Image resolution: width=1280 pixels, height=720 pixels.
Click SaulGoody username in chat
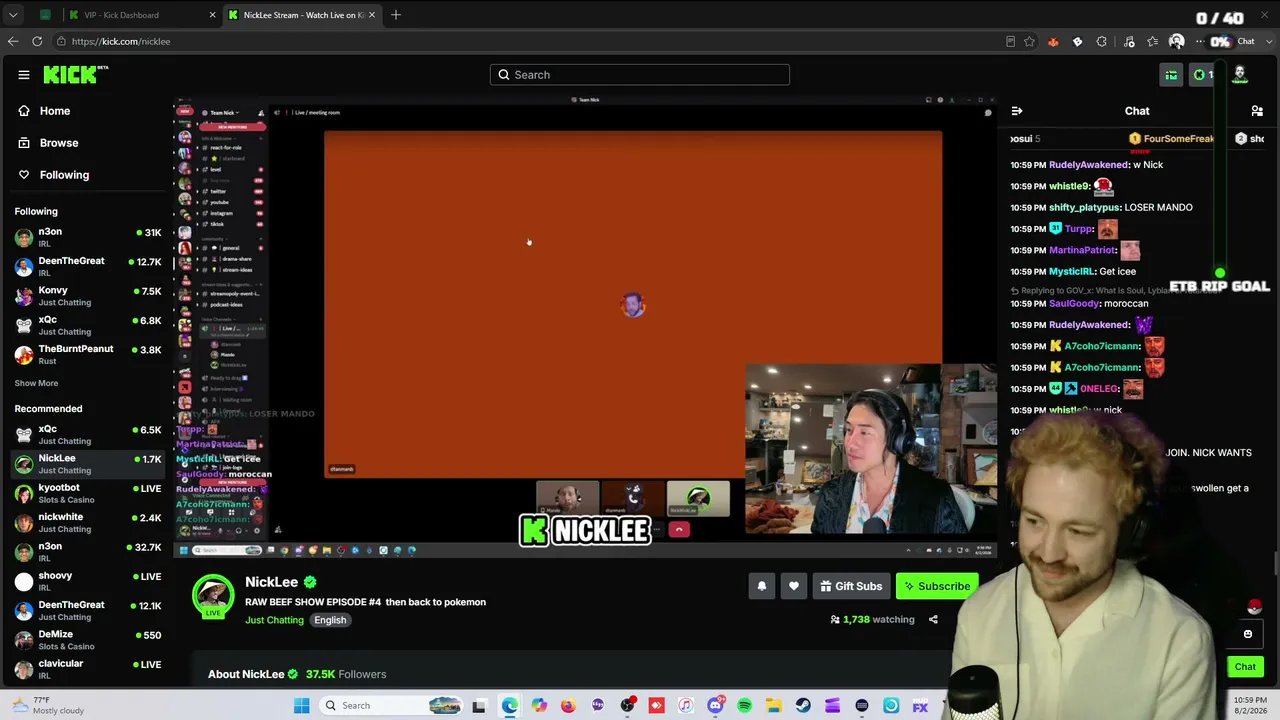pos(1074,304)
